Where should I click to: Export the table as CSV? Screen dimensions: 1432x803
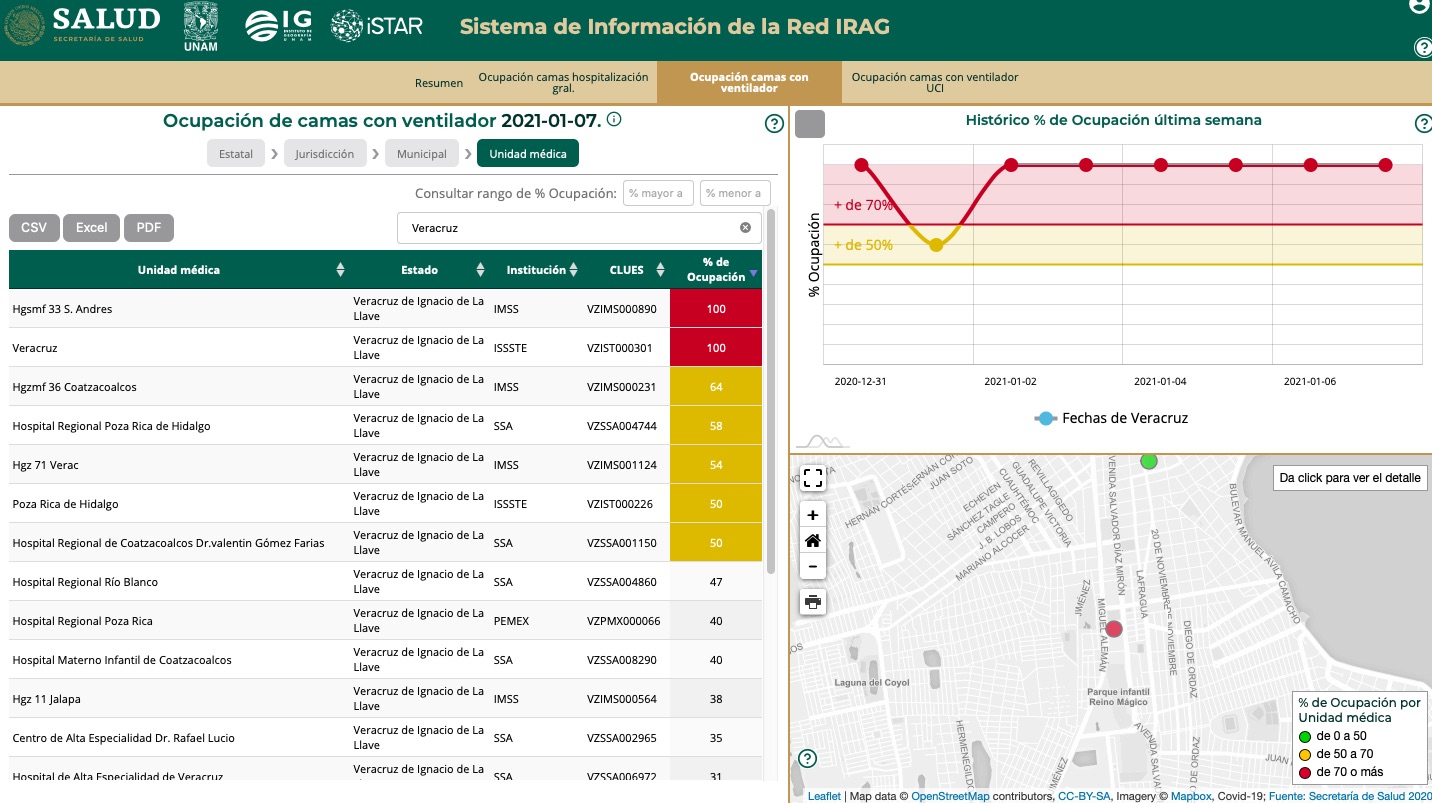click(34, 228)
